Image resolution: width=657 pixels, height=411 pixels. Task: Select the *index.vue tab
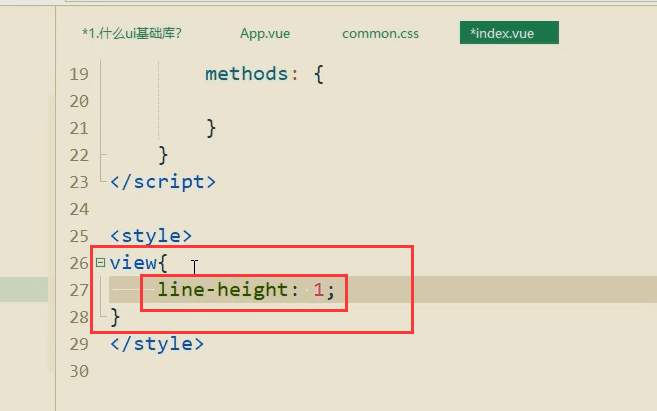coord(509,33)
